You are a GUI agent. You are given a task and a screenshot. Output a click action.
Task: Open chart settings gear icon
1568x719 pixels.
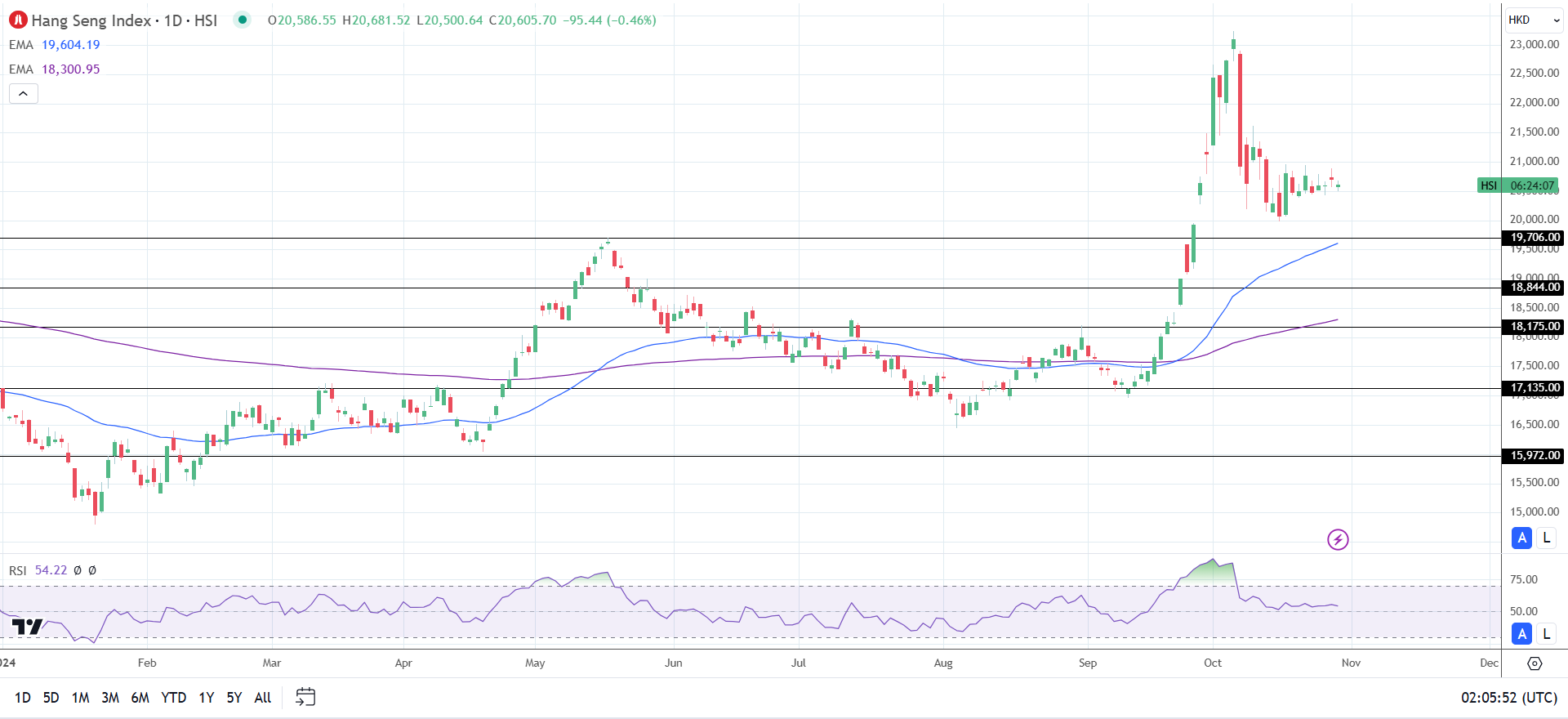tap(1535, 663)
